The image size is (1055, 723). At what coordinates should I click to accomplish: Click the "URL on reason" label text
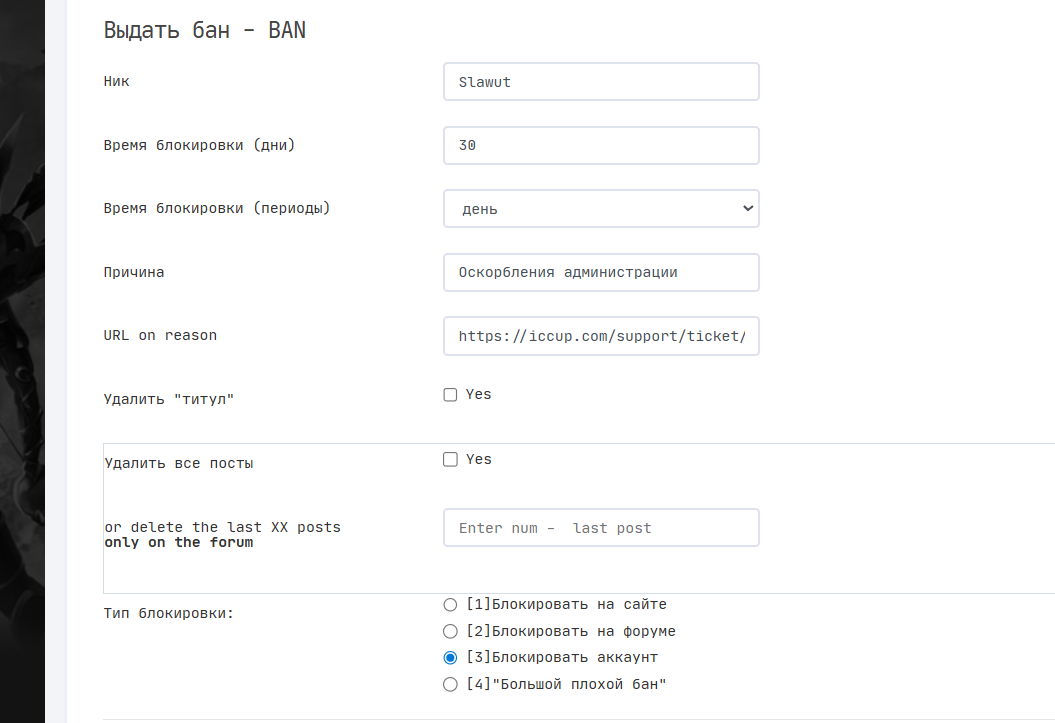point(160,335)
